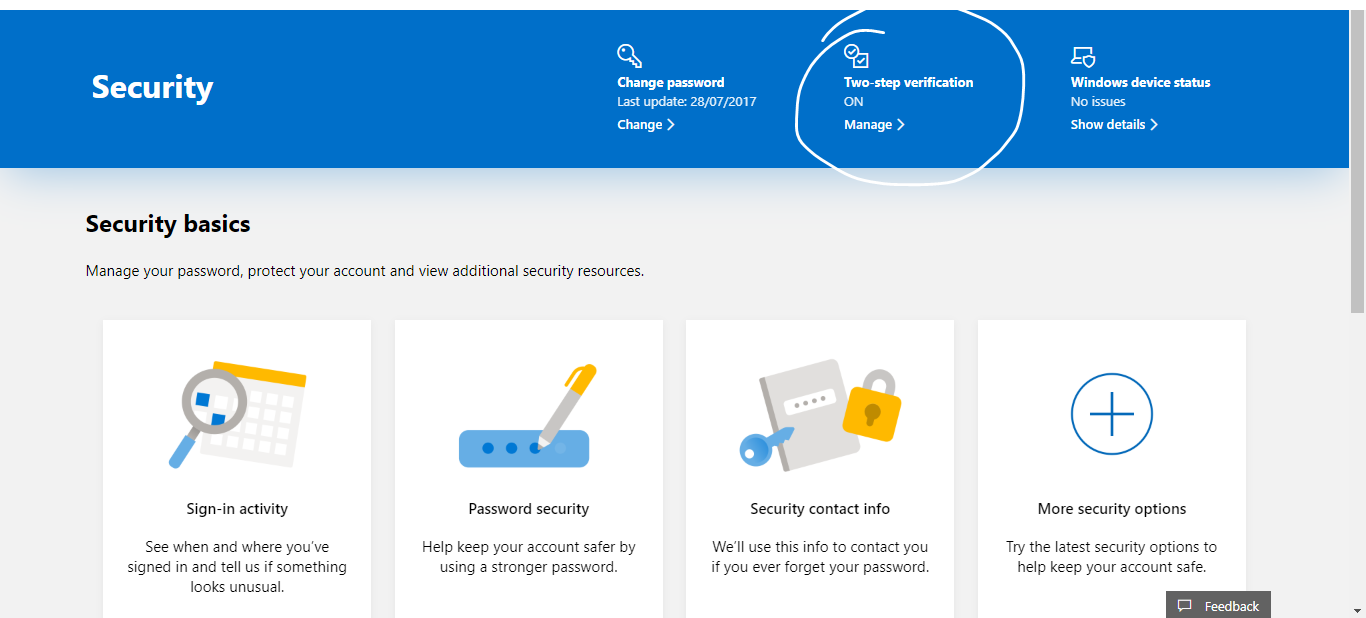The height and width of the screenshot is (618, 1366).
Task: Click the Manage your password description text
Action: [365, 271]
